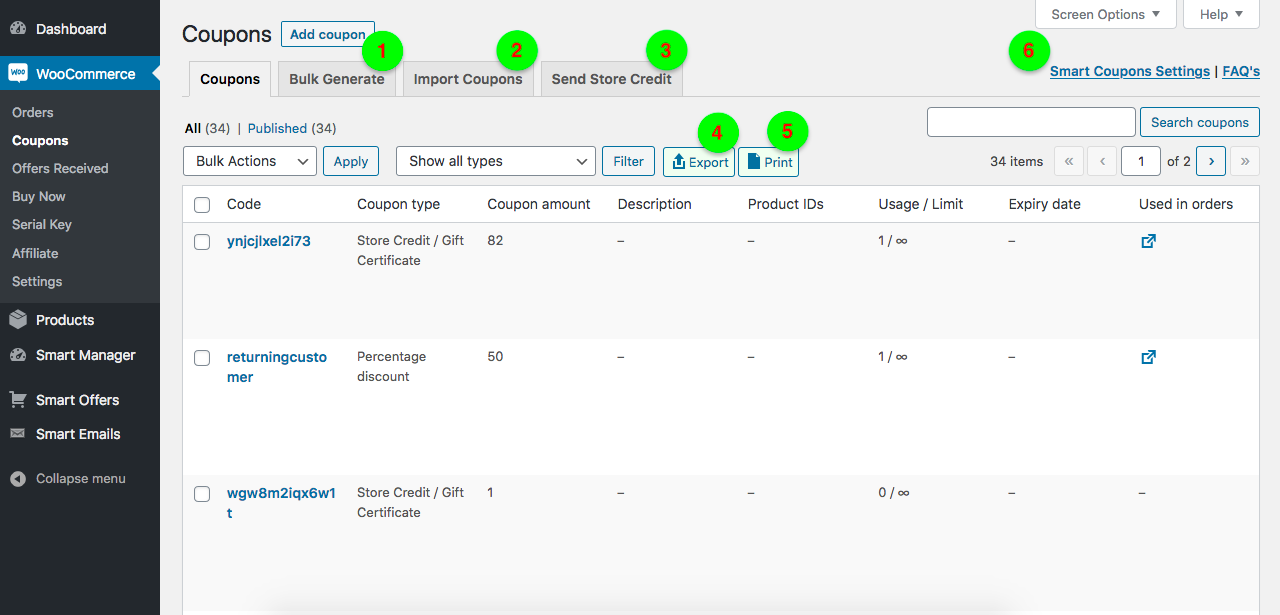Expand the Screen Options panel
This screenshot has width=1280, height=615.
1105,14
